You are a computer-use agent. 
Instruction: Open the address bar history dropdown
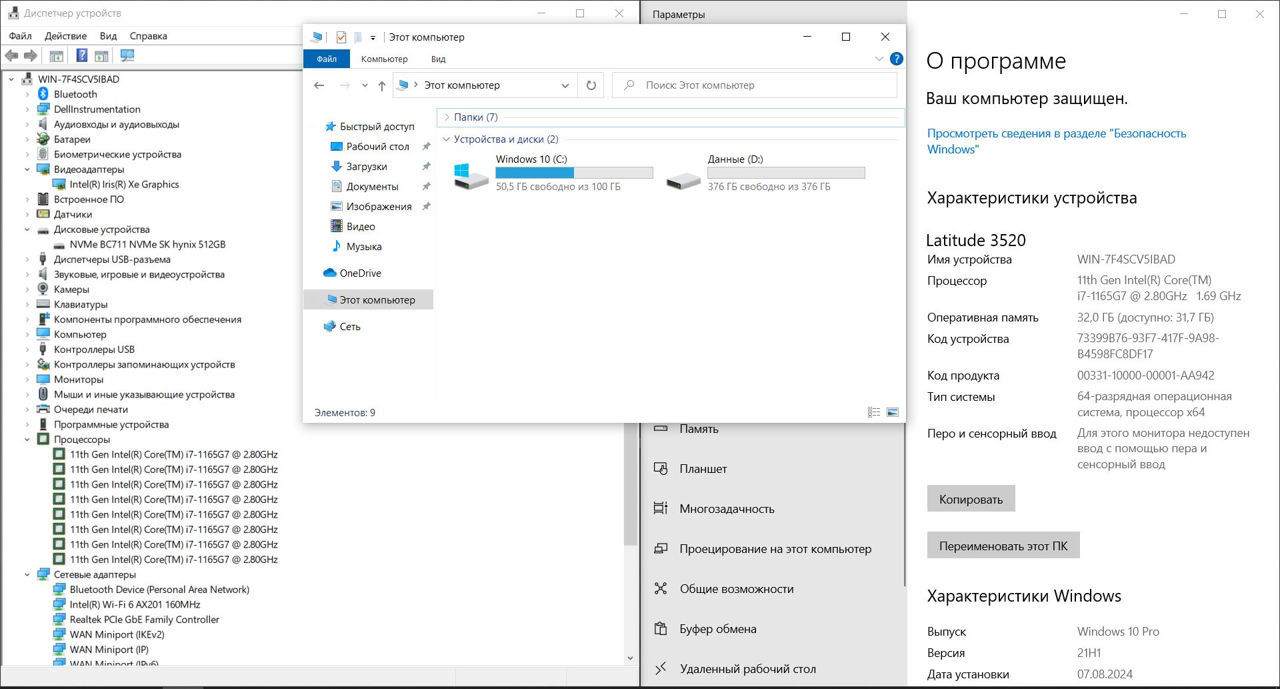[x=565, y=86]
